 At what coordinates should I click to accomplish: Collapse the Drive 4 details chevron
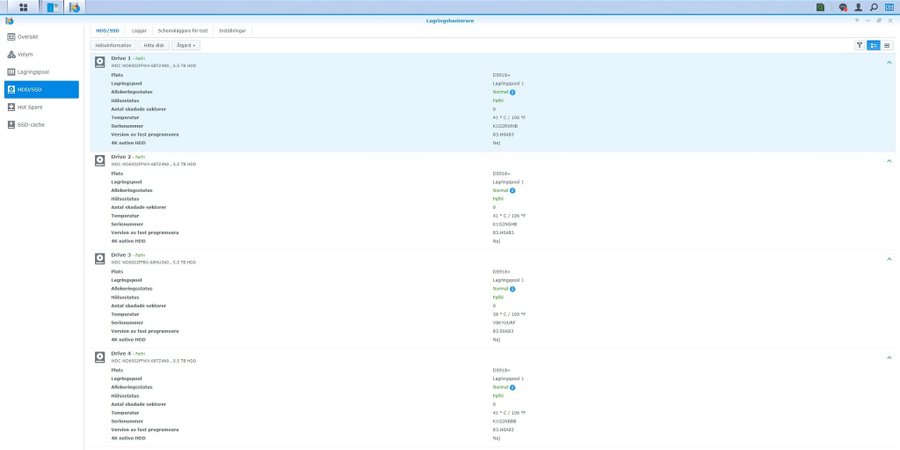pos(889,356)
